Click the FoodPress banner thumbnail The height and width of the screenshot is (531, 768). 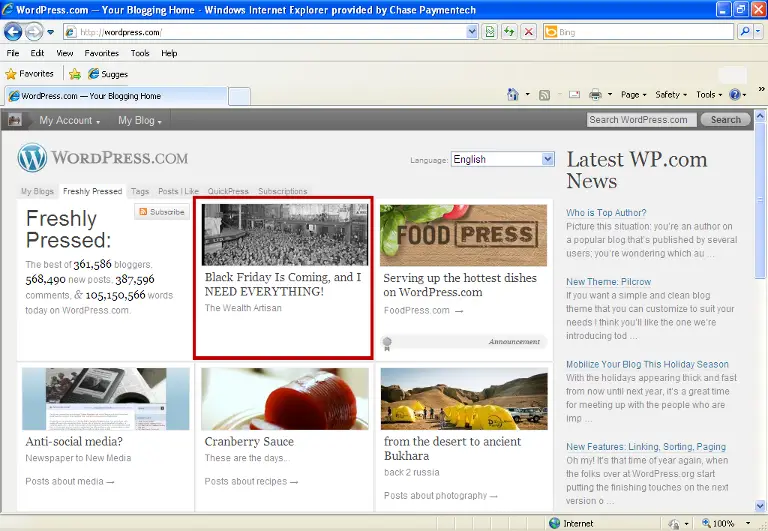click(463, 235)
